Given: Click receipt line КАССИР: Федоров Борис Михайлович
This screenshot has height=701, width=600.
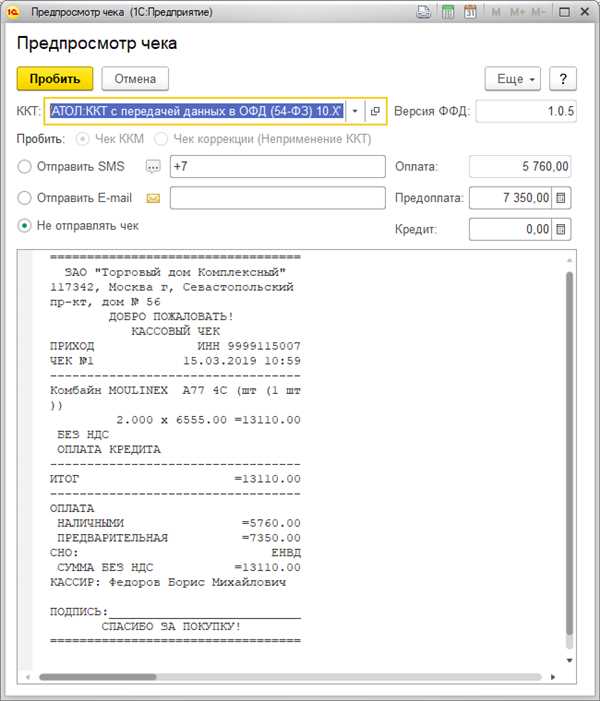Looking at the screenshot, I should pos(168,582).
